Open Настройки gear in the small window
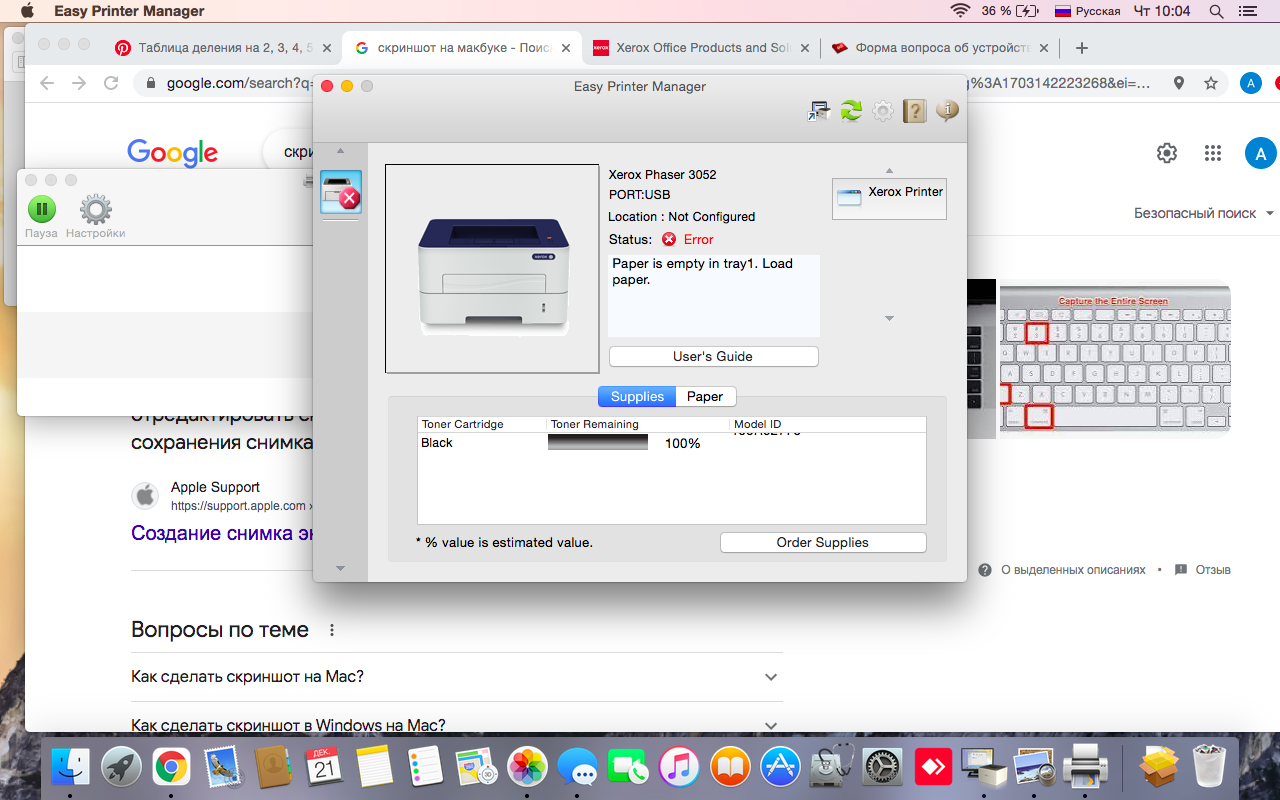Image resolution: width=1280 pixels, height=800 pixels. point(96,209)
